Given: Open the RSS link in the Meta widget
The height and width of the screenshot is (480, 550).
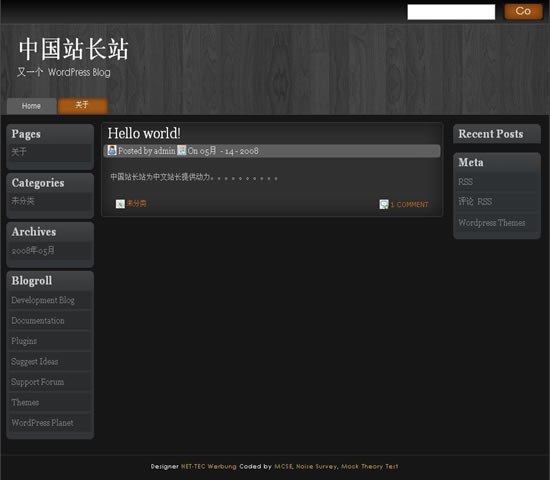Looking at the screenshot, I should tap(465, 182).
